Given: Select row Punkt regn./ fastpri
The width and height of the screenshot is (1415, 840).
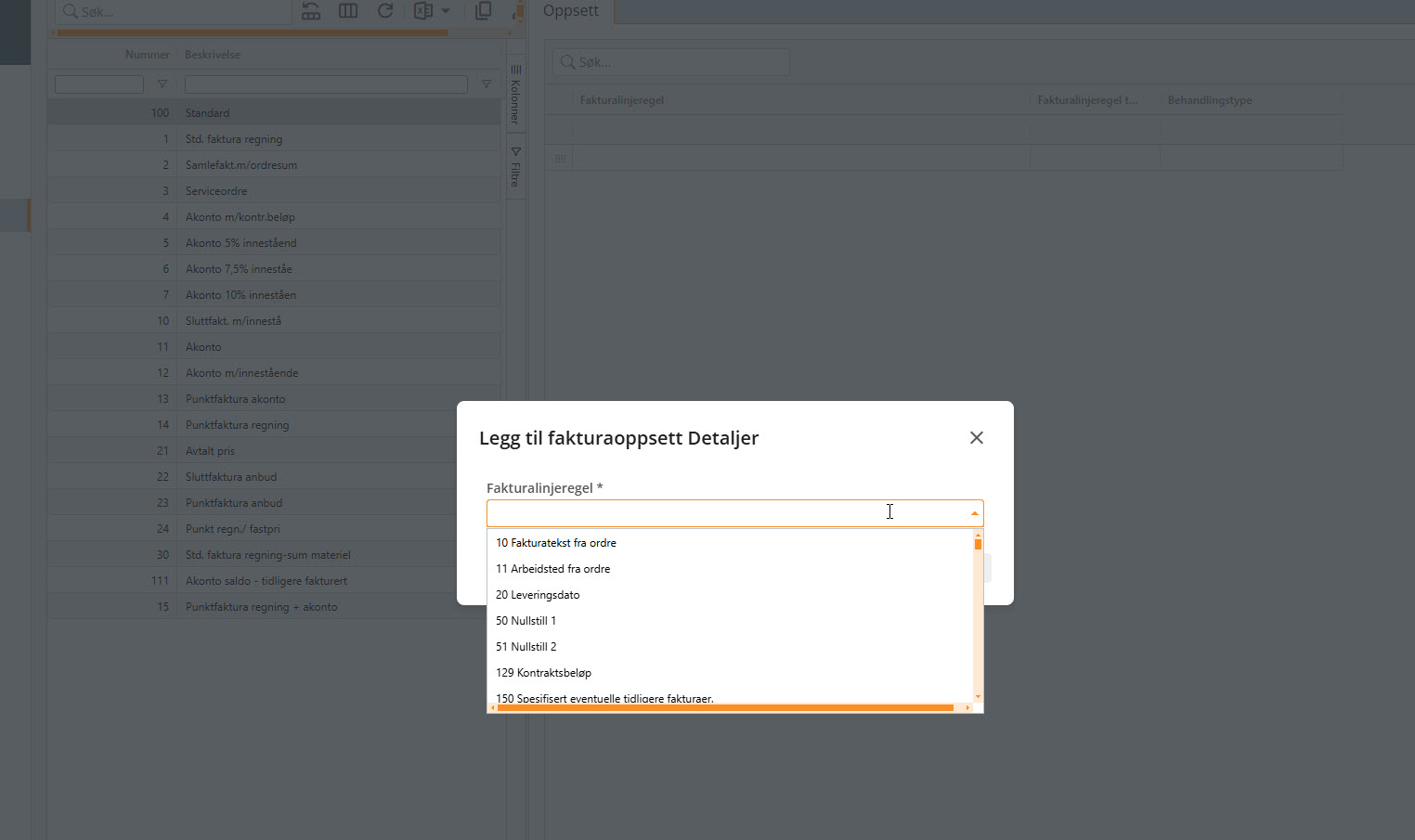Looking at the screenshot, I should (253, 528).
